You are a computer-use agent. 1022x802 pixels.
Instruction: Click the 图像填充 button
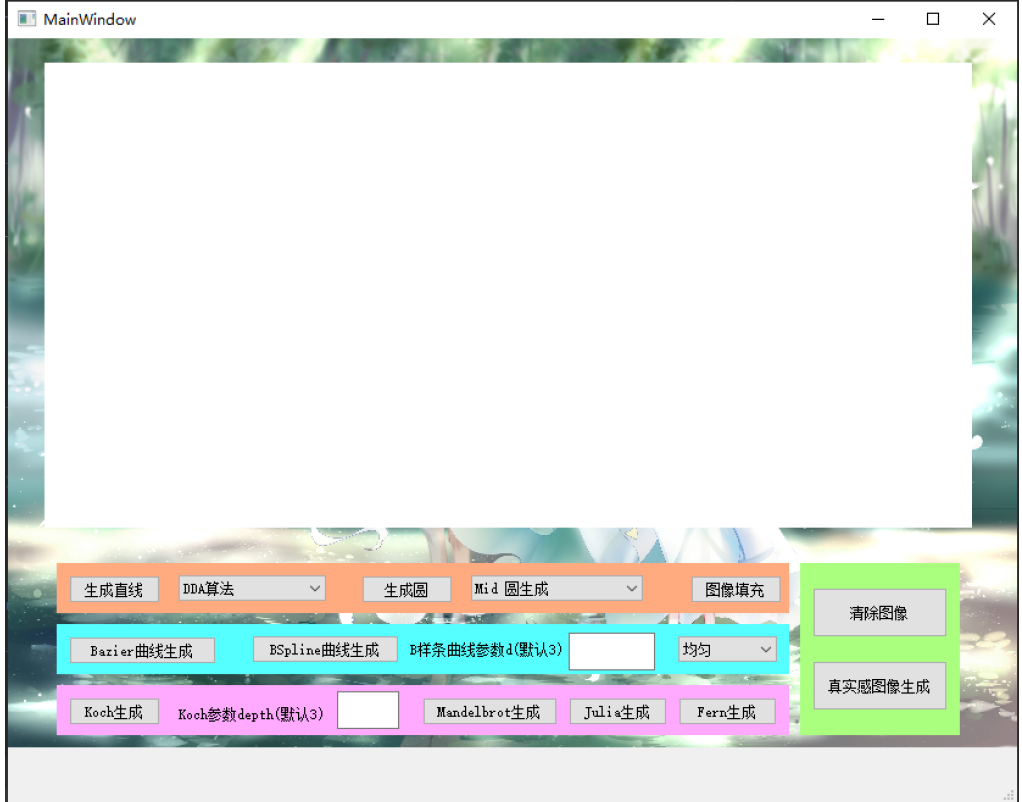(x=735, y=589)
